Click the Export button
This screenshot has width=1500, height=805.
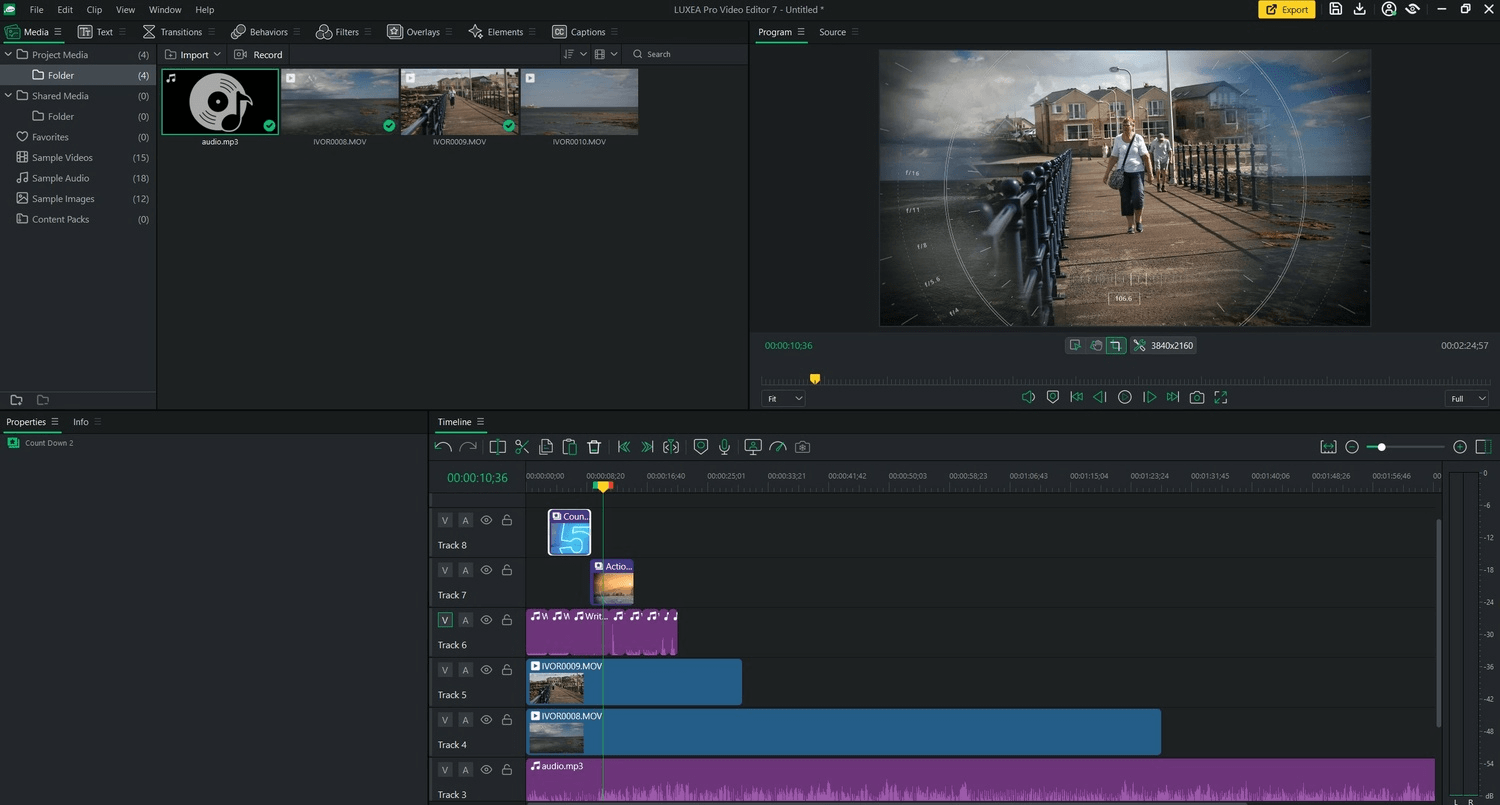coord(1286,9)
